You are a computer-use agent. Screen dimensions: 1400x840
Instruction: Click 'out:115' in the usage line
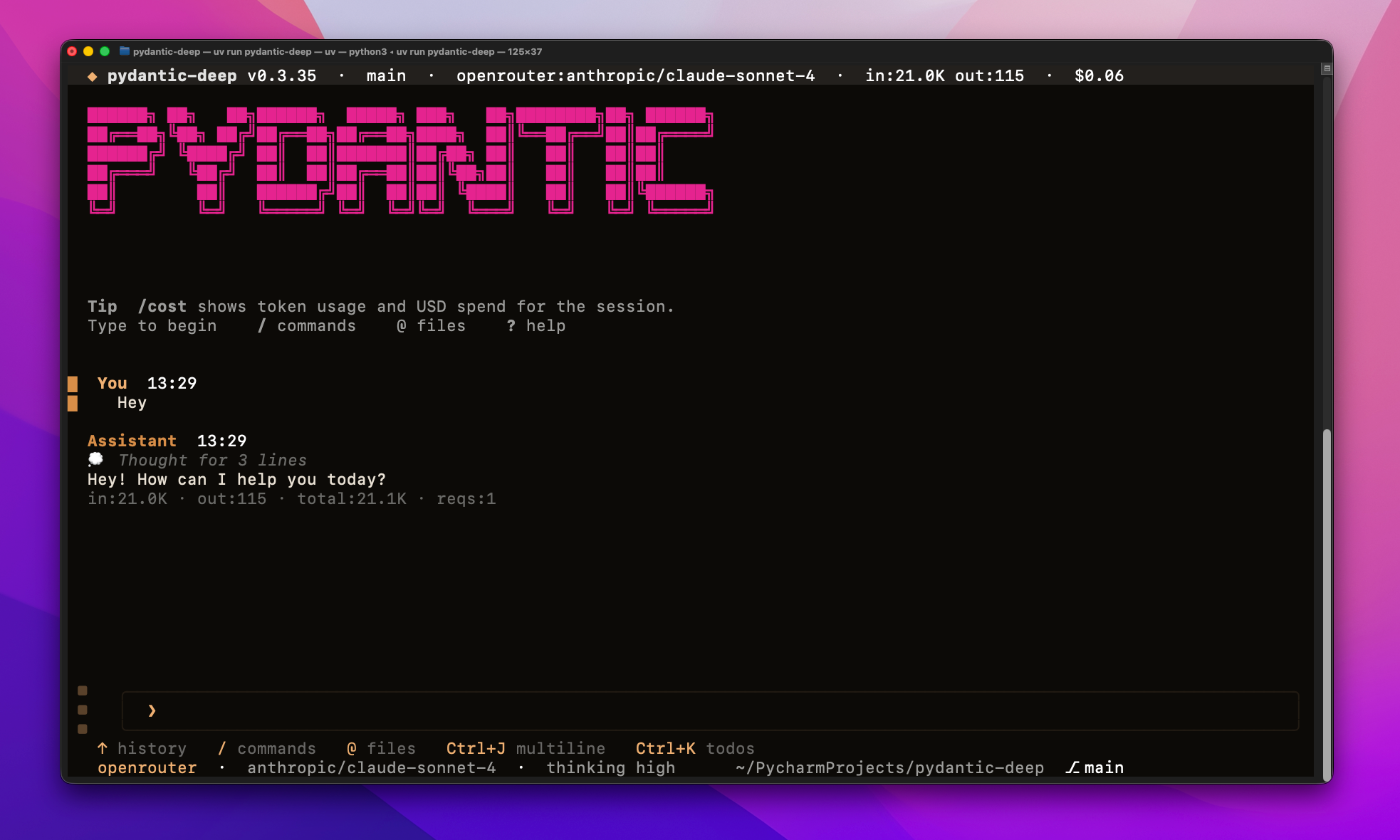pyautogui.click(x=231, y=498)
